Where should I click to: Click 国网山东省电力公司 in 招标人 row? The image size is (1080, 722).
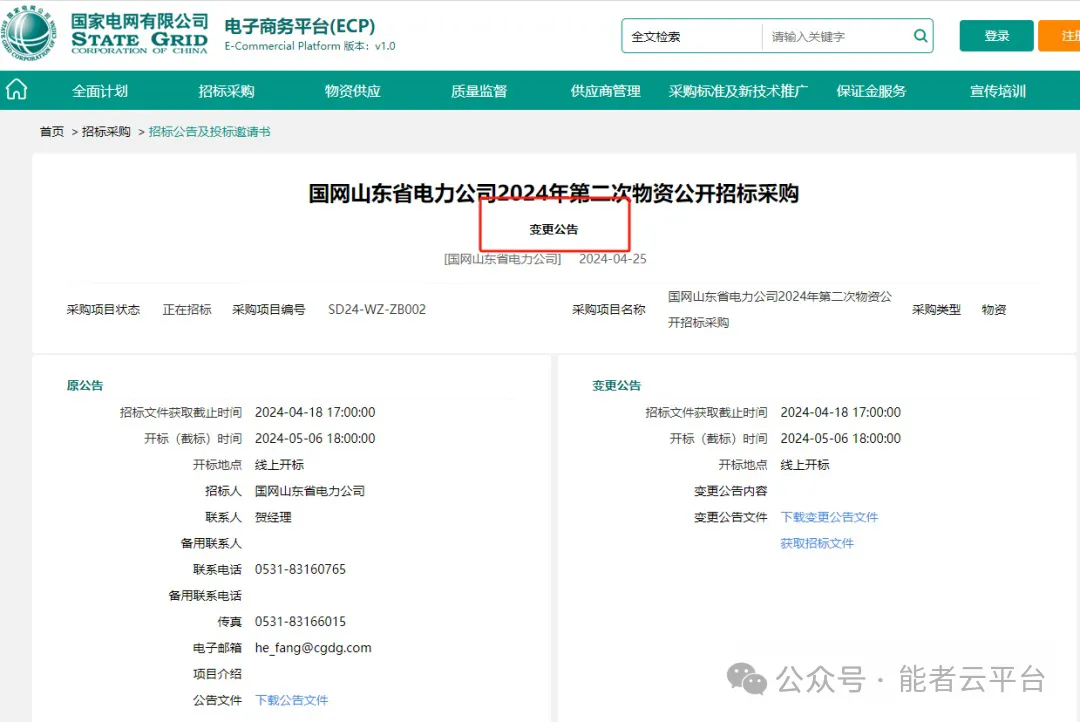(x=310, y=491)
